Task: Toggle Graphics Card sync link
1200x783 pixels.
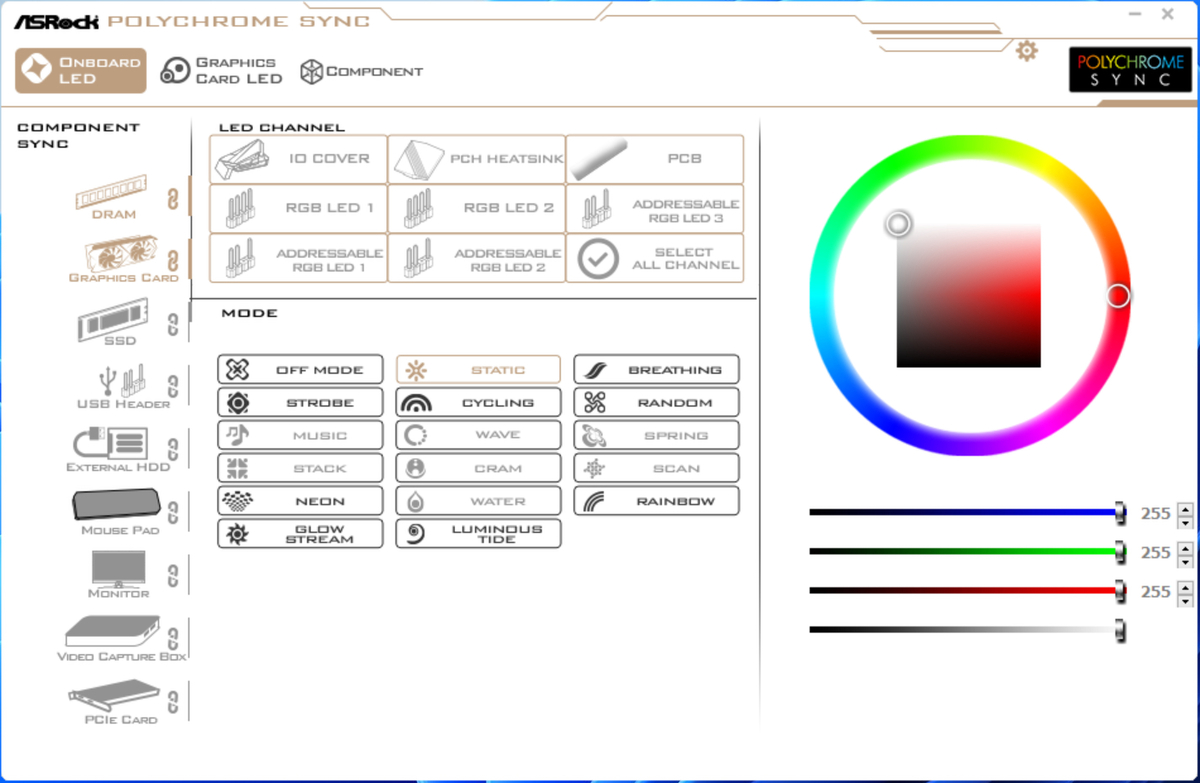Action: 172,261
